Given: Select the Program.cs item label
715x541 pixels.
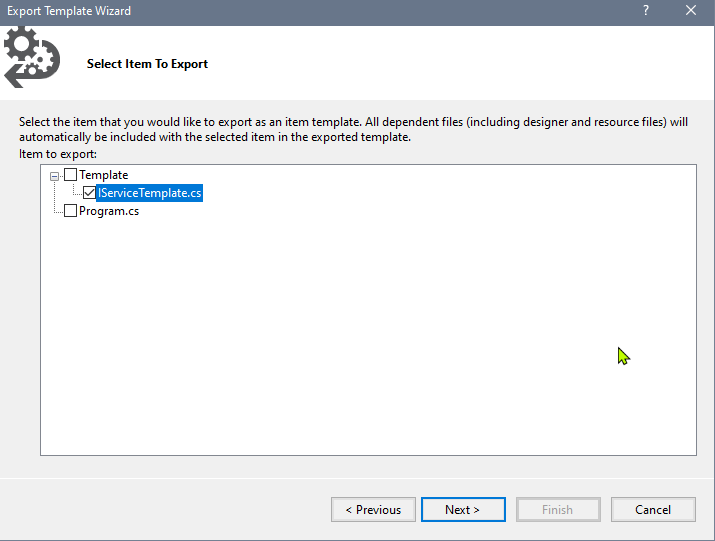Looking at the screenshot, I should tap(109, 211).
